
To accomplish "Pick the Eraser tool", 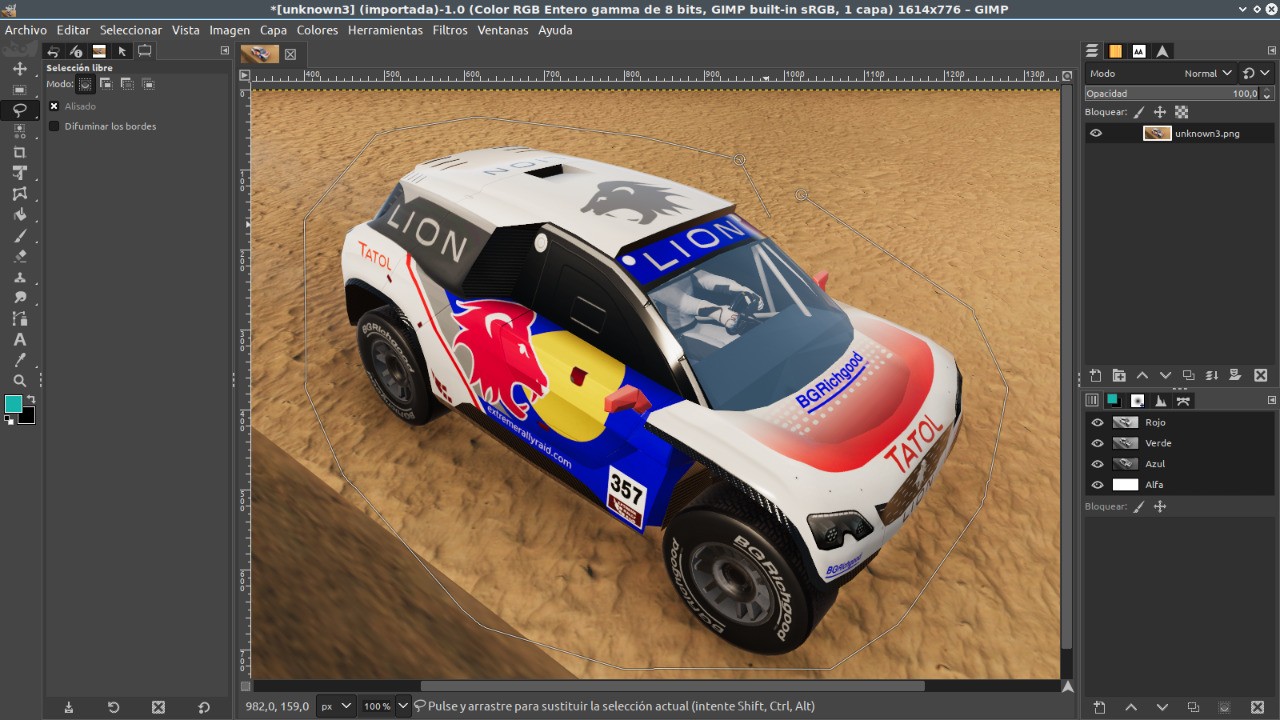I will click(x=19, y=257).
